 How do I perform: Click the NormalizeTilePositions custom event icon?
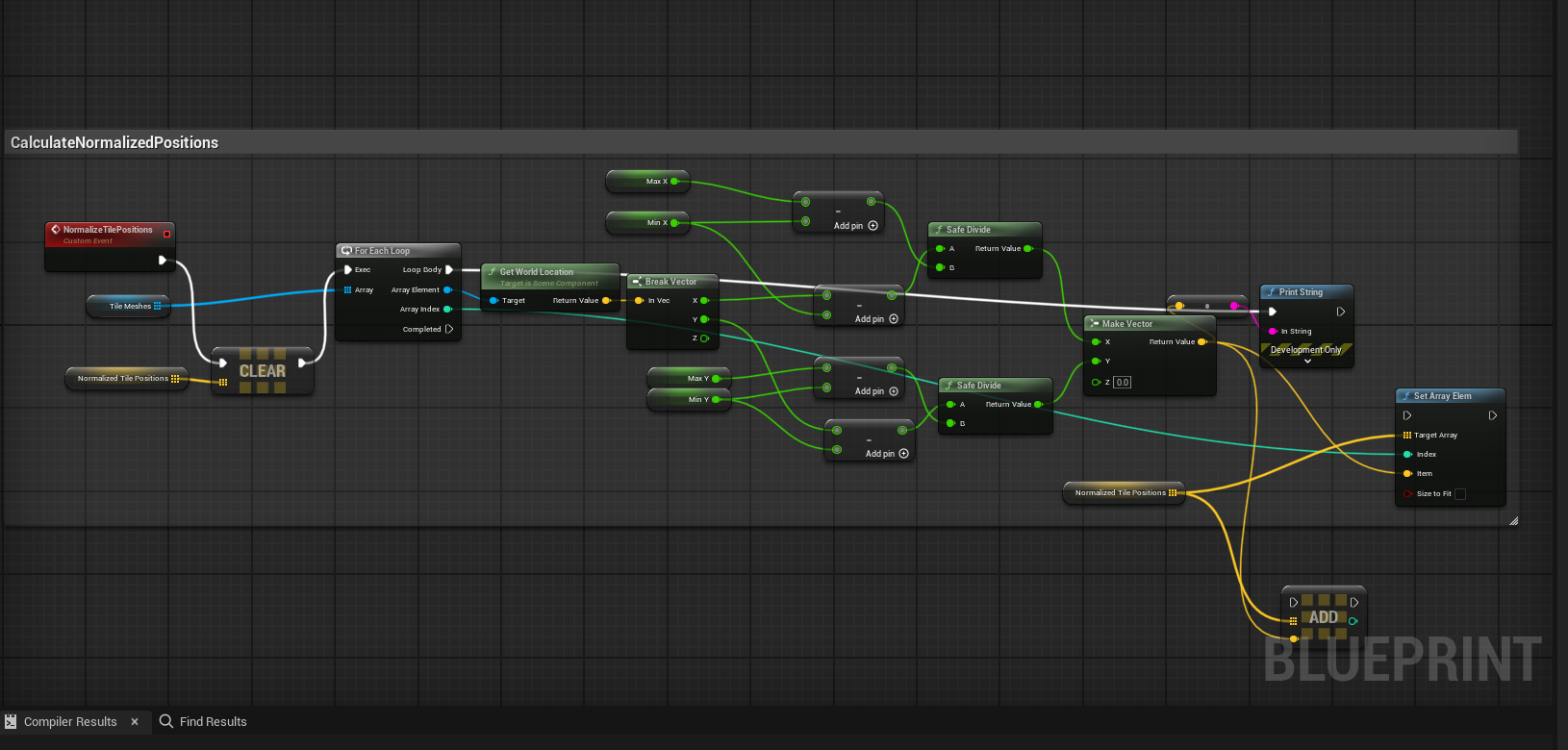pos(56,230)
